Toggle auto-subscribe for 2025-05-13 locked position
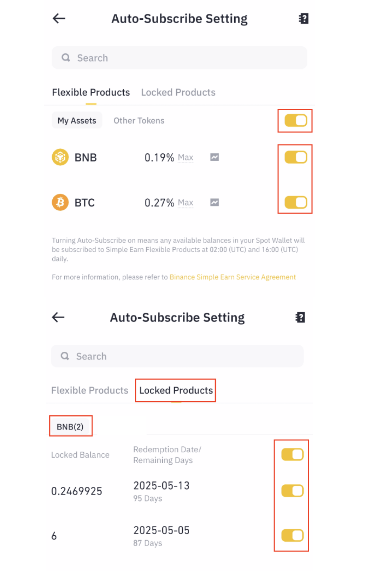The height and width of the screenshot is (571, 374). pyautogui.click(x=292, y=491)
